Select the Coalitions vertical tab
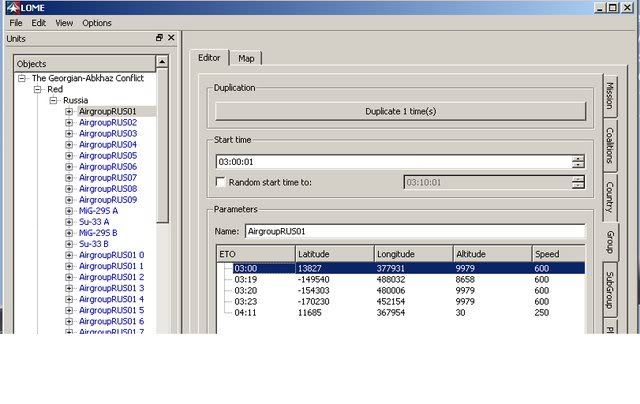Viewport: 640px width, 404px height. pos(610,145)
